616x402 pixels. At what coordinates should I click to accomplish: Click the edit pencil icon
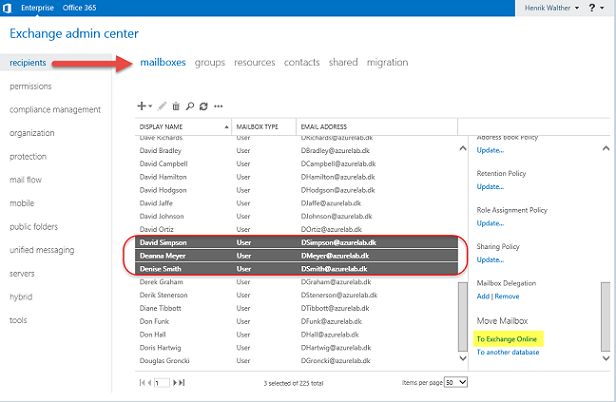coord(162,106)
